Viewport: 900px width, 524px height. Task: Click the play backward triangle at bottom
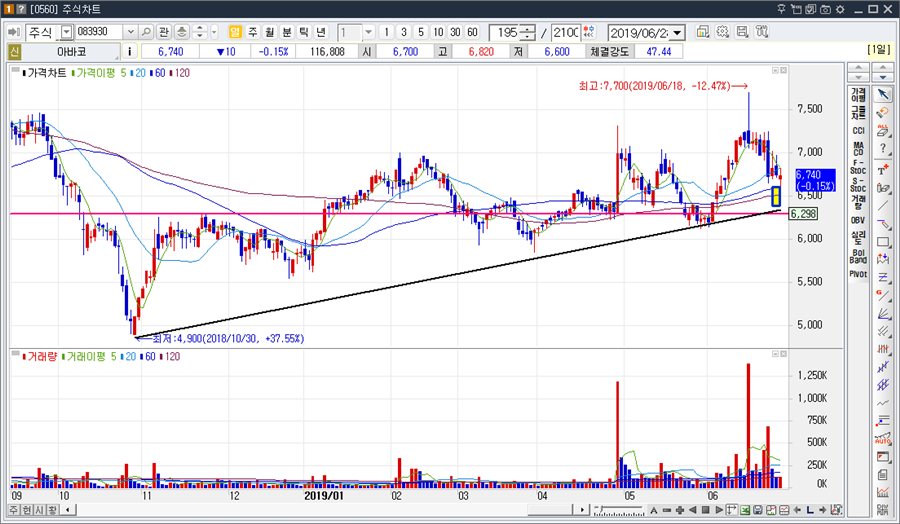coord(693,510)
